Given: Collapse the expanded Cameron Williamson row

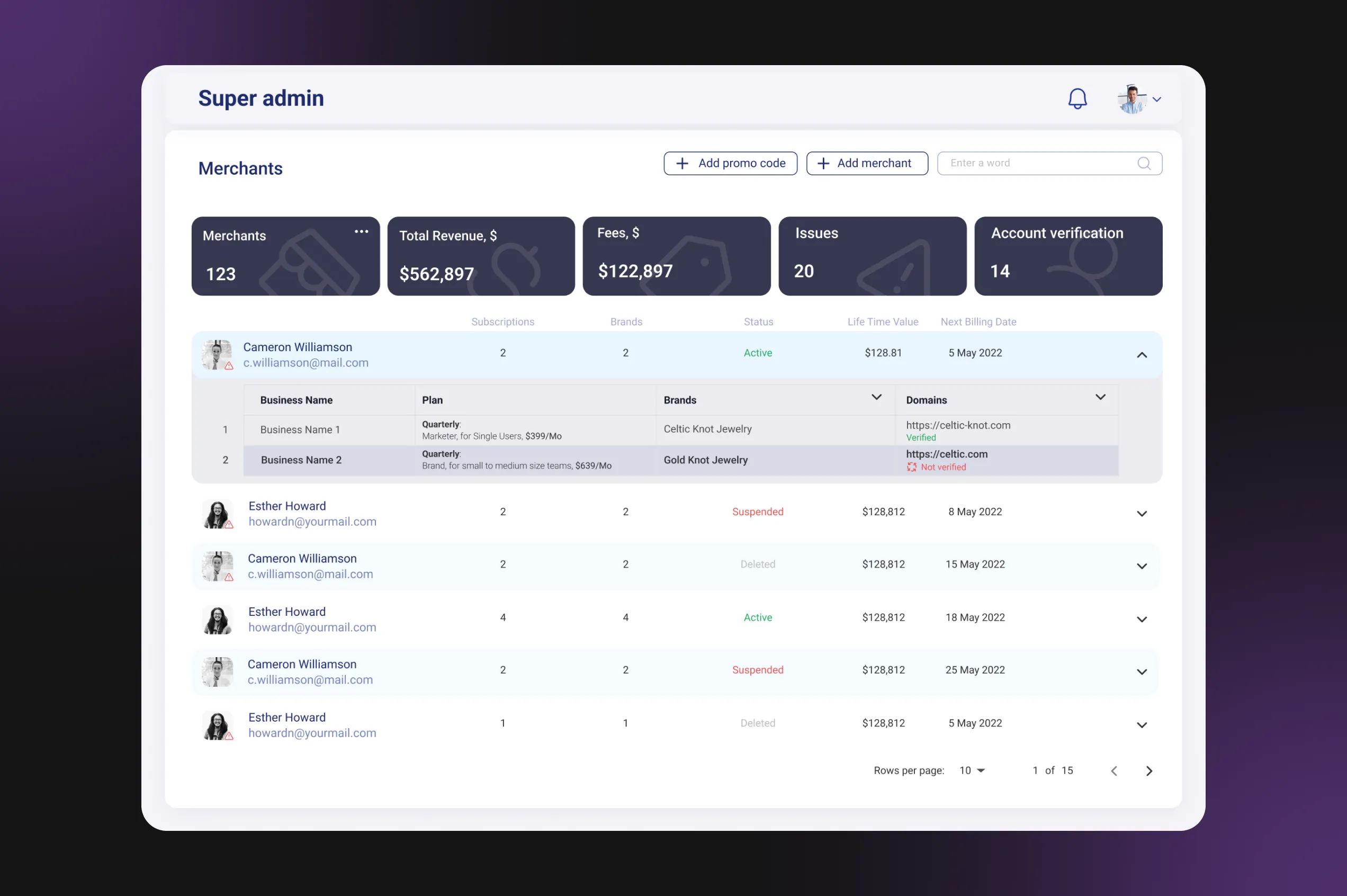Looking at the screenshot, I should coord(1142,355).
